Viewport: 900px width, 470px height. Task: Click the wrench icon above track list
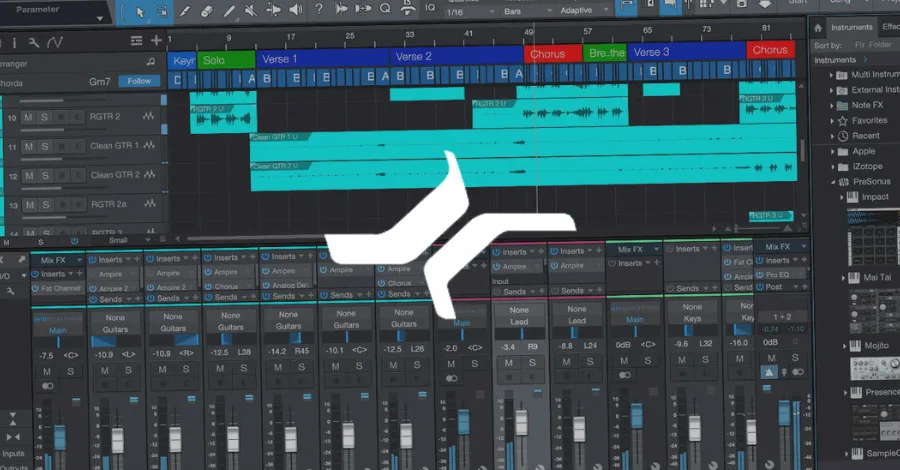(33, 42)
